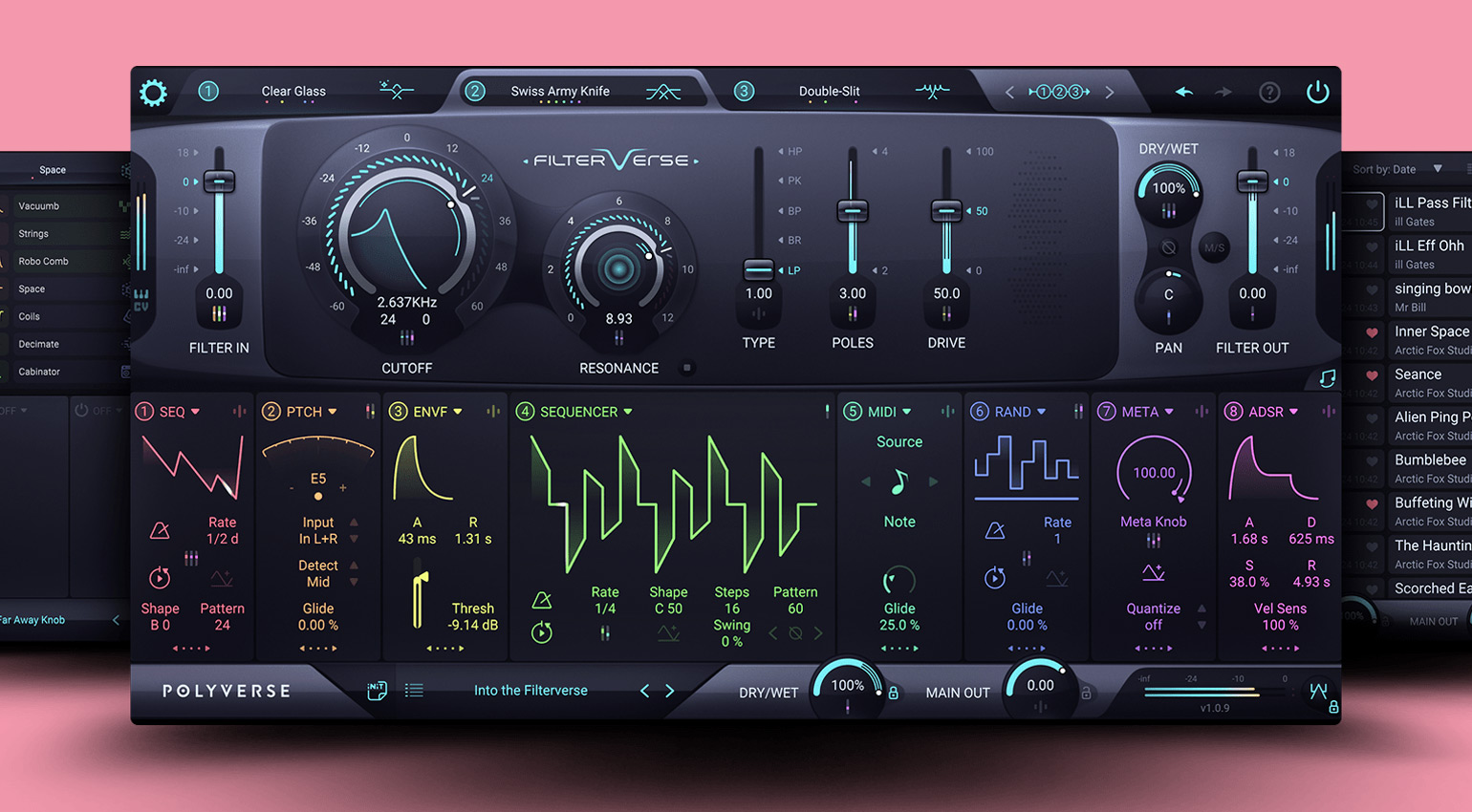This screenshot has width=1472, height=812.
Task: Click the Meta Knob dial
Action: point(1154,470)
